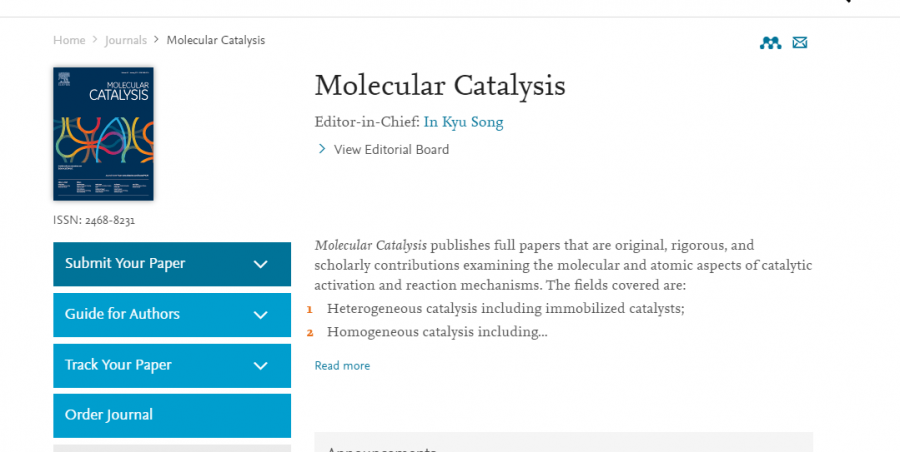
Task: Go to Home in the breadcrumb
Action: (69, 40)
